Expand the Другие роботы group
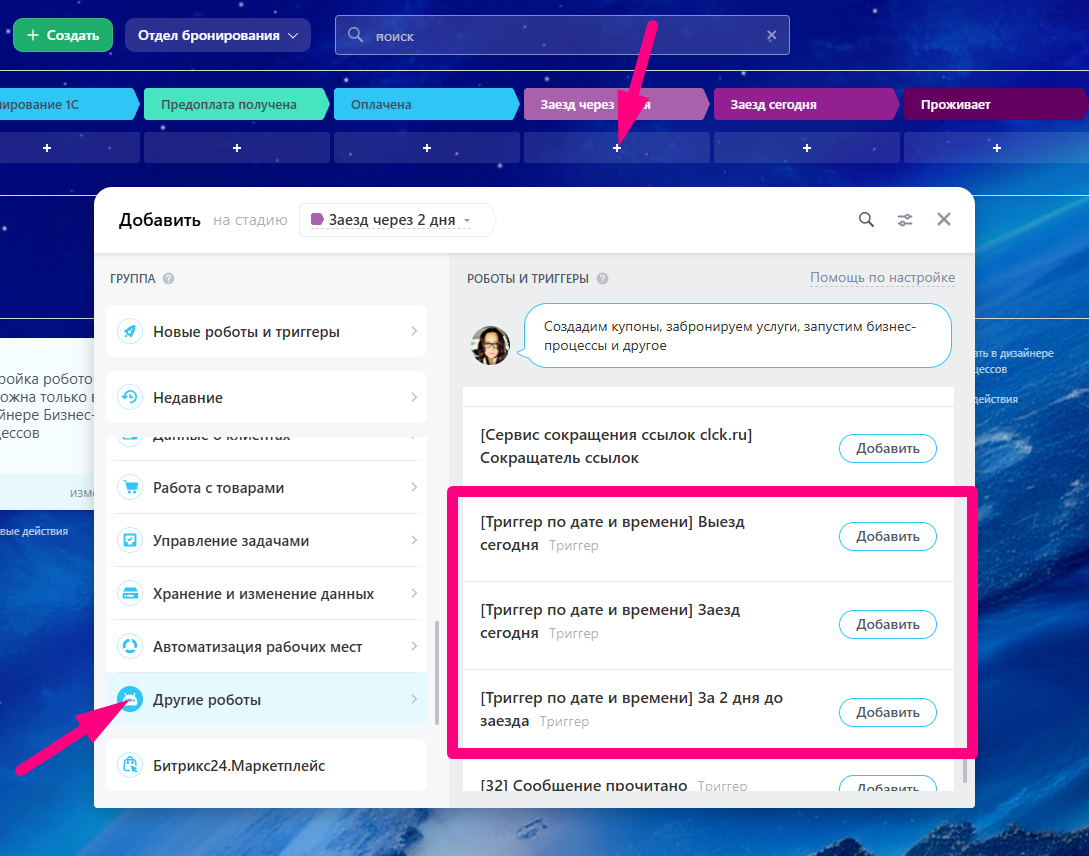This screenshot has width=1089, height=856. click(x=266, y=700)
